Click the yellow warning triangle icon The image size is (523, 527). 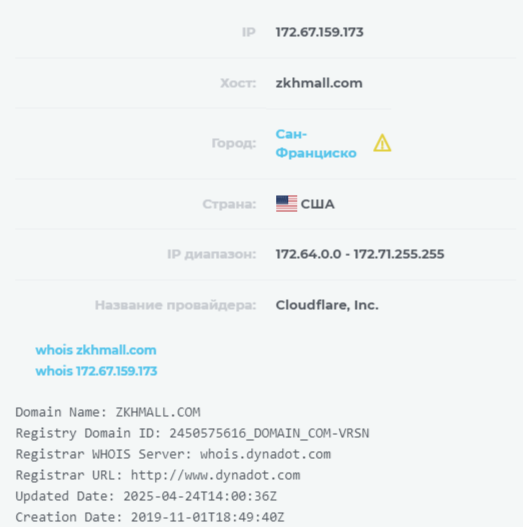click(382, 143)
